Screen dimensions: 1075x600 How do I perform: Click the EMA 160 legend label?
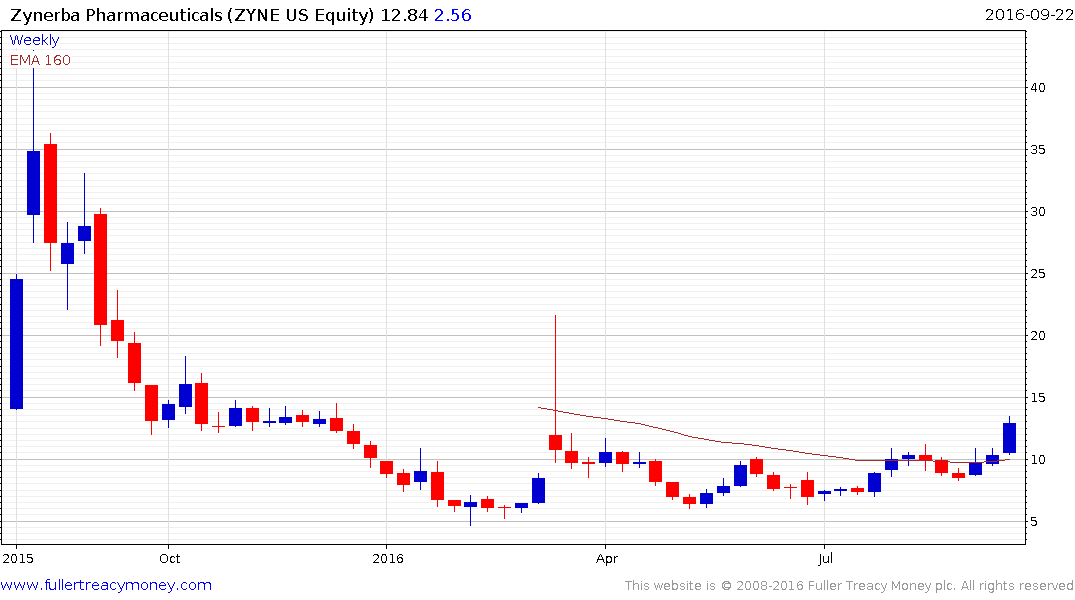40,60
